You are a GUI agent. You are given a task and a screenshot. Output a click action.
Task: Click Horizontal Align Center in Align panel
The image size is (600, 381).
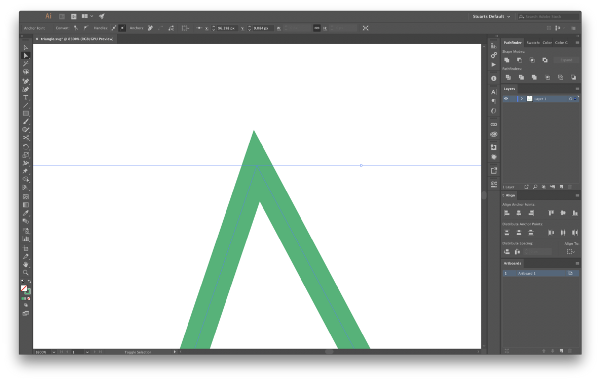tap(519, 213)
